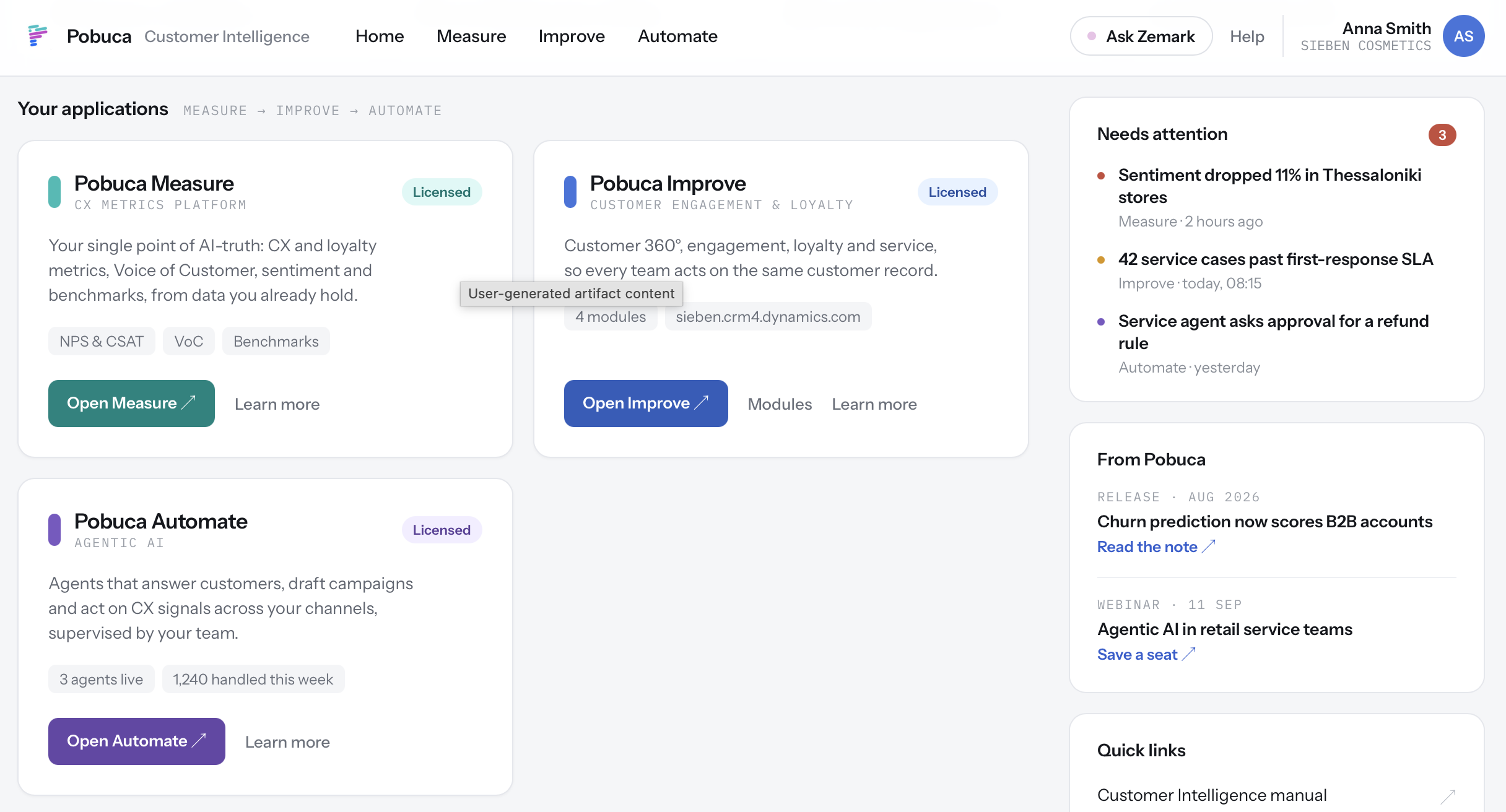Screen dimensions: 1506x812
Task: Open Modules link in Pobuca Improve
Action: [x=780, y=404]
